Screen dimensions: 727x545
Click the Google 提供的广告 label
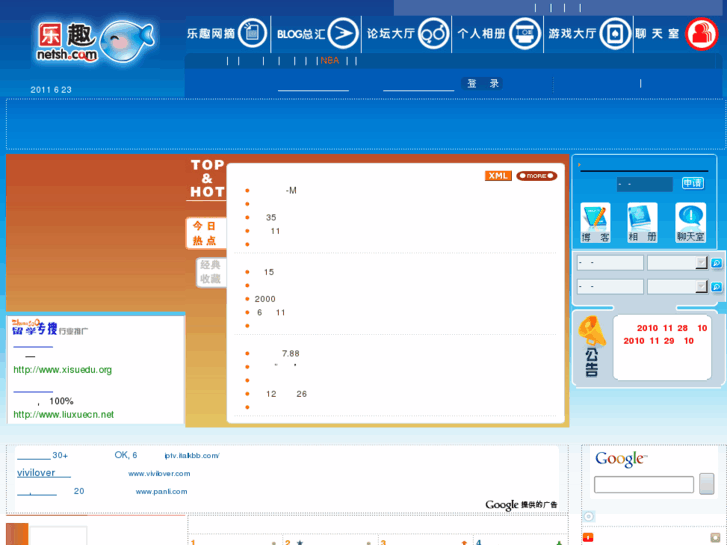521,505
